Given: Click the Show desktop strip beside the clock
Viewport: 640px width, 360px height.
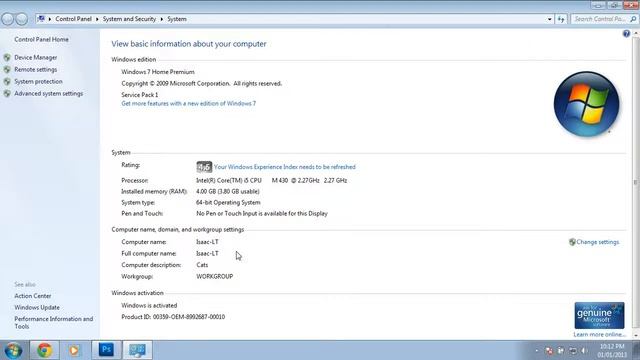Looking at the screenshot, I should pyautogui.click(x=636, y=350).
